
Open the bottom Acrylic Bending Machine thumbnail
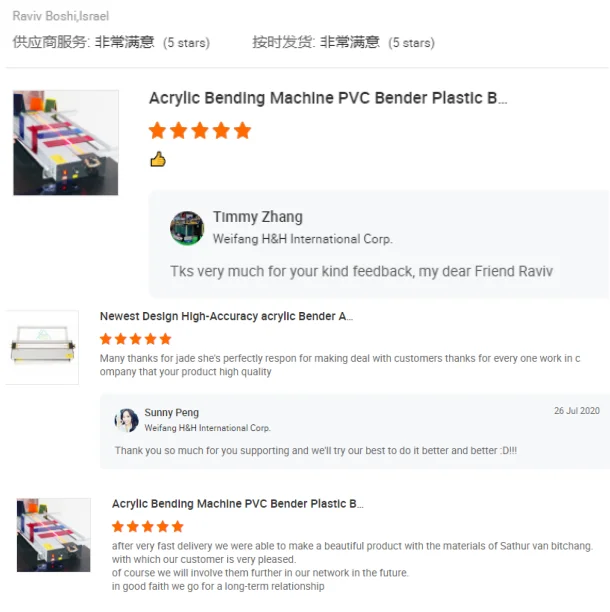pos(53,535)
